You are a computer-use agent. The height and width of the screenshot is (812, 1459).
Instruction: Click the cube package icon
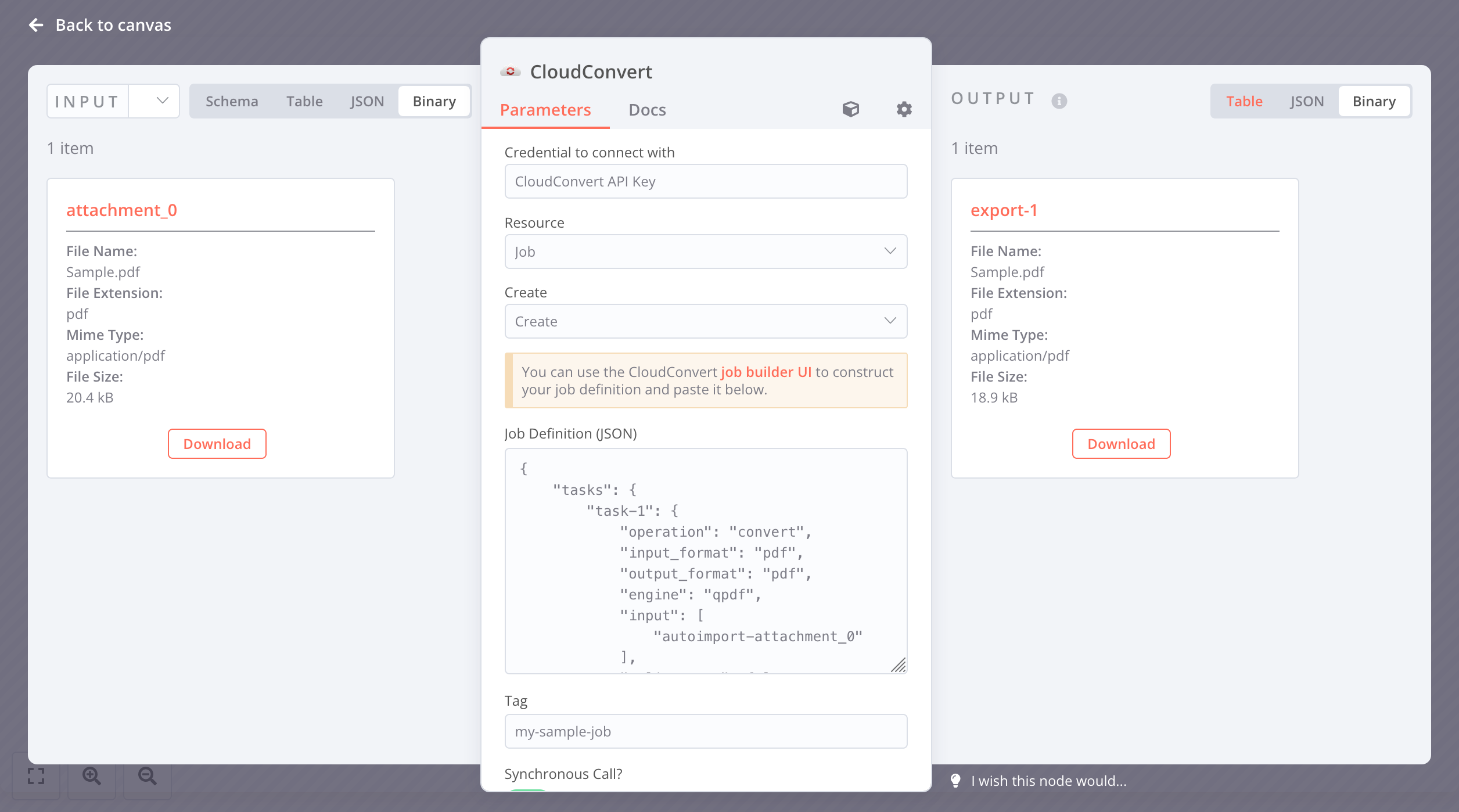pos(850,109)
